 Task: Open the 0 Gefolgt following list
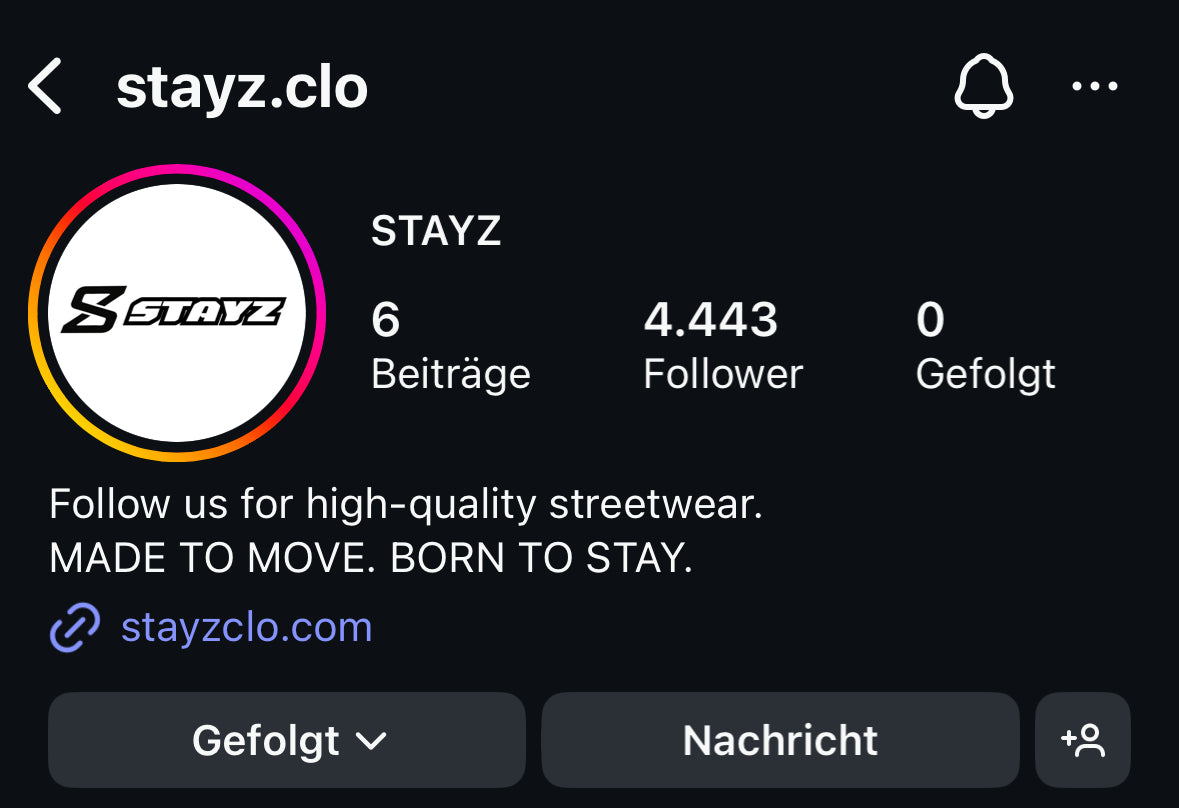click(986, 346)
